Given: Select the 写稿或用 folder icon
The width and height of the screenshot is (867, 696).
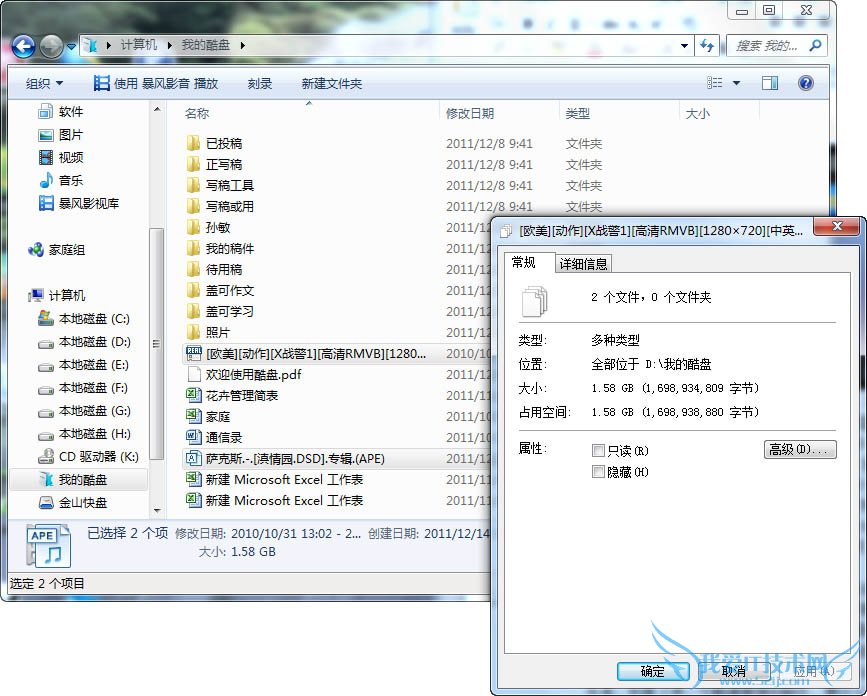Looking at the screenshot, I should tap(193, 206).
